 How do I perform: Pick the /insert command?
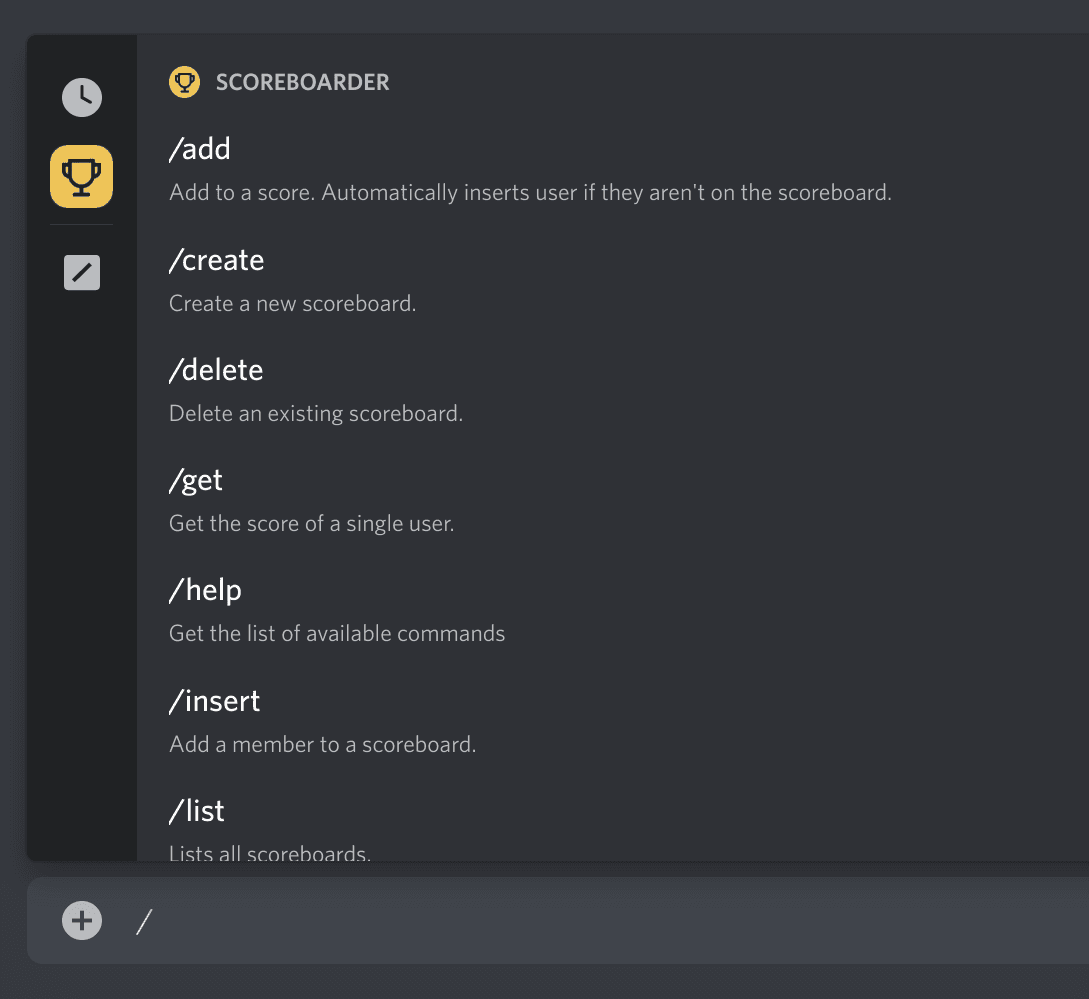coord(214,701)
